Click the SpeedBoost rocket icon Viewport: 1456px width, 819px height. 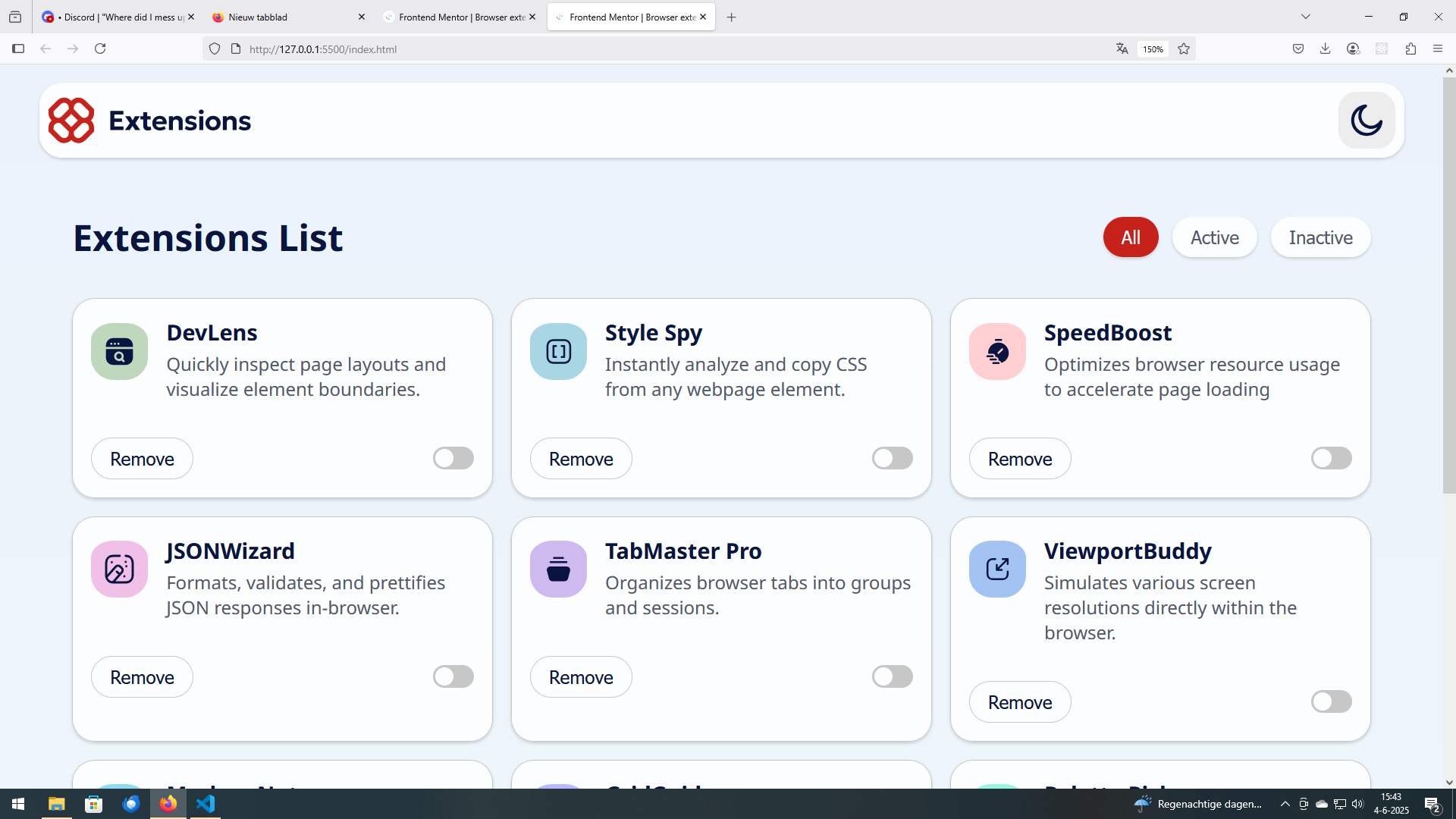pos(997,352)
